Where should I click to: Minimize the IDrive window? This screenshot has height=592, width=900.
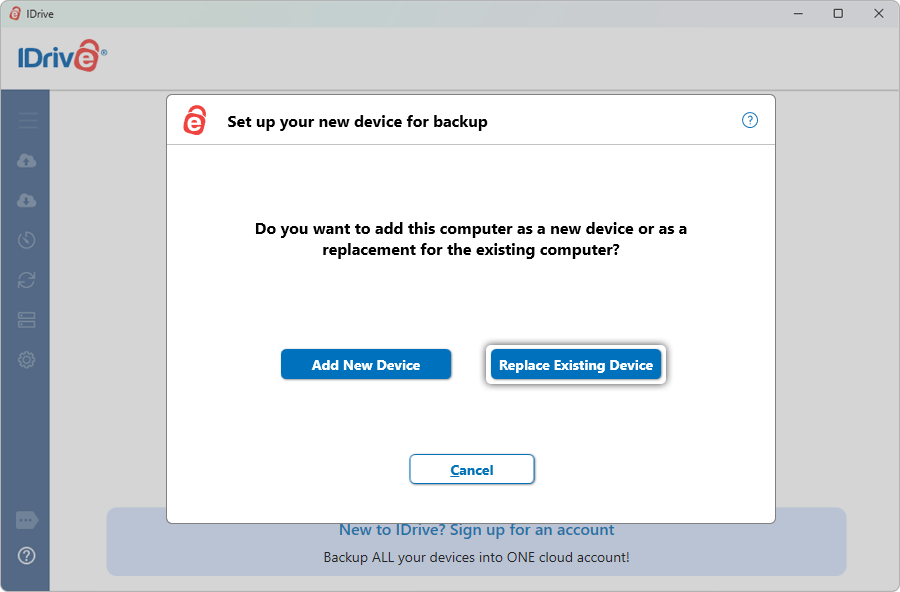point(799,13)
